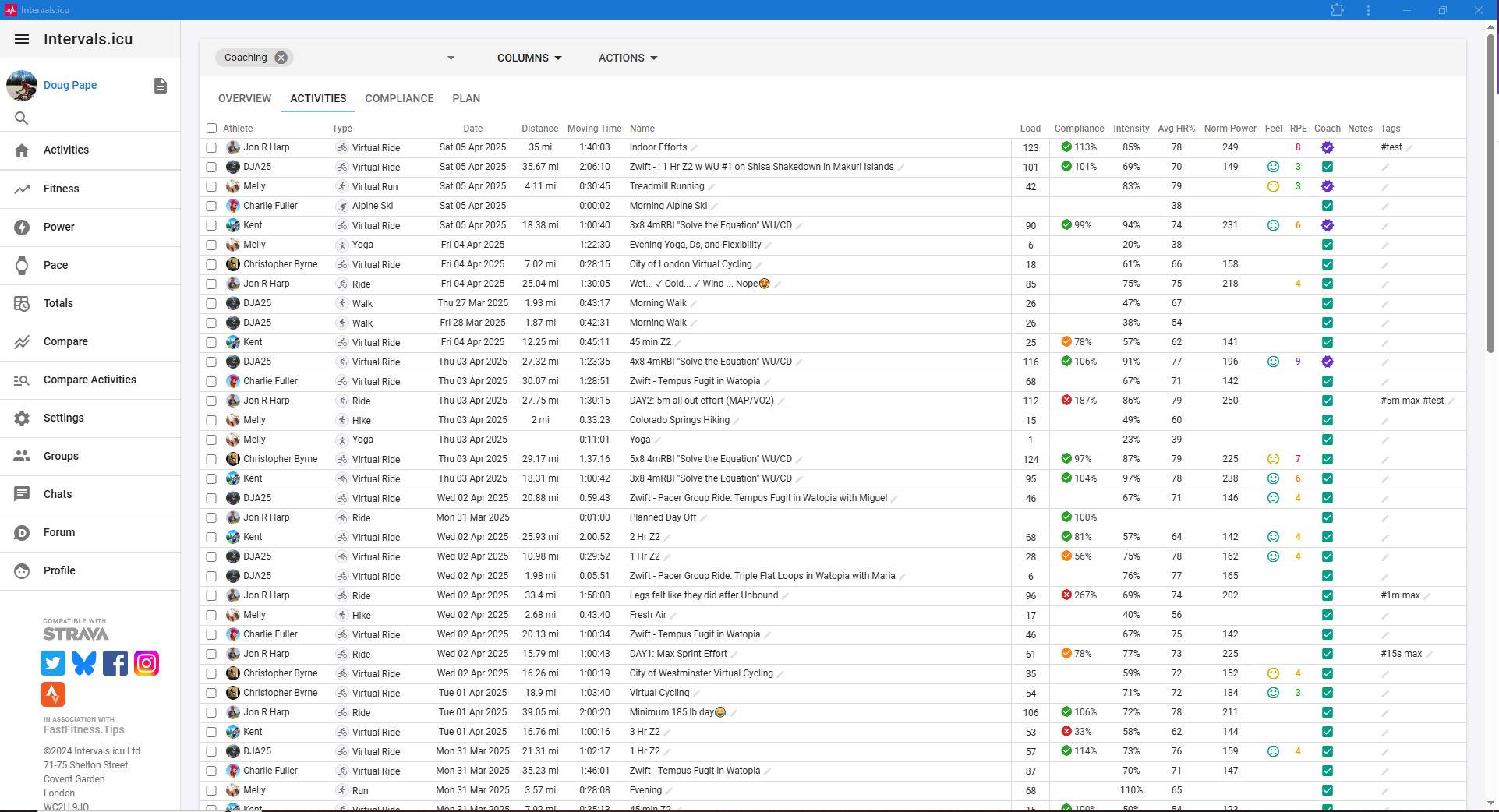The width and height of the screenshot is (1499, 812).
Task: Click edit pencil beside Planned Day Off
Action: click(x=703, y=518)
